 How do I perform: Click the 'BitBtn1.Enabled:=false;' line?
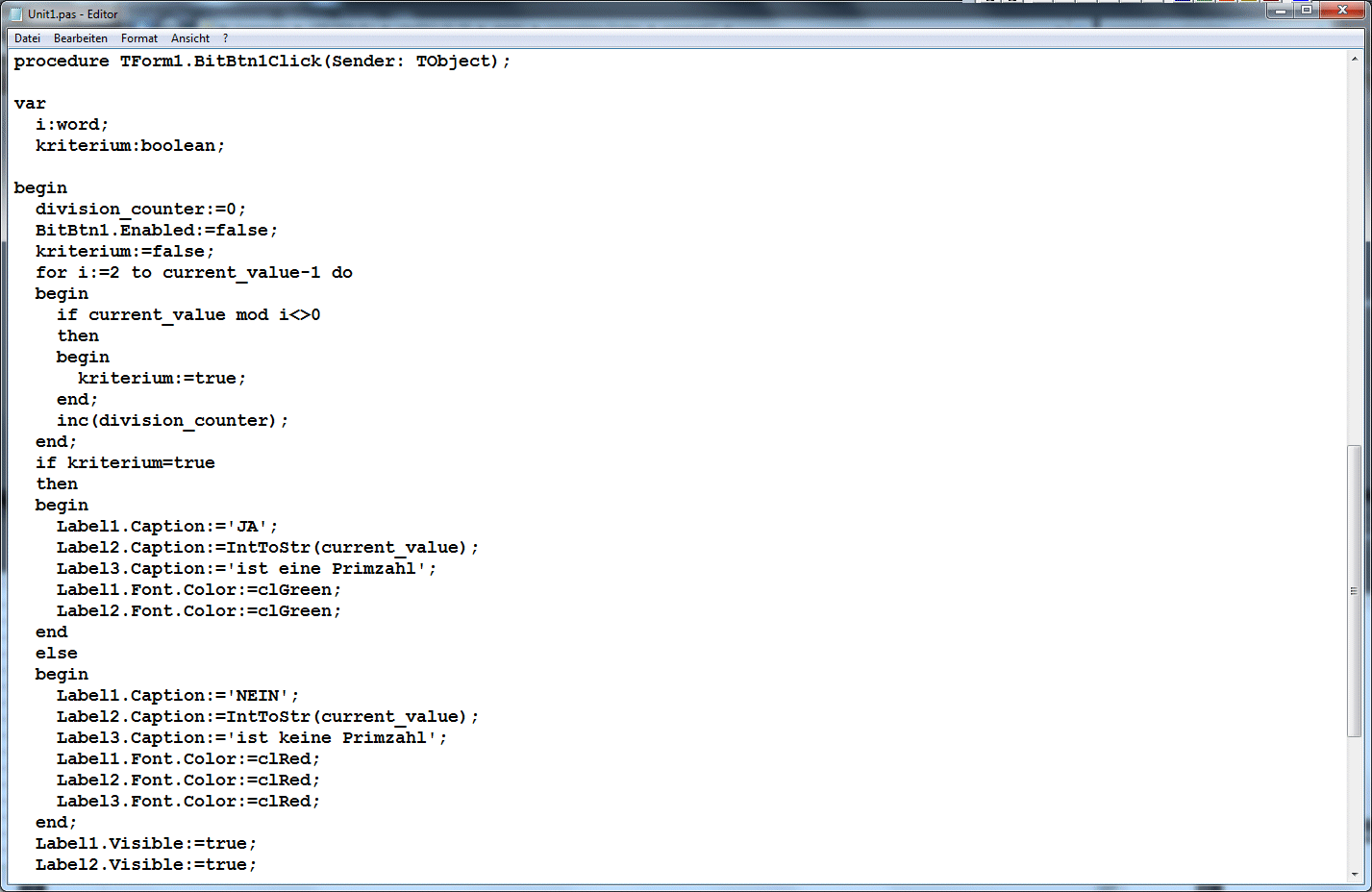tap(156, 231)
